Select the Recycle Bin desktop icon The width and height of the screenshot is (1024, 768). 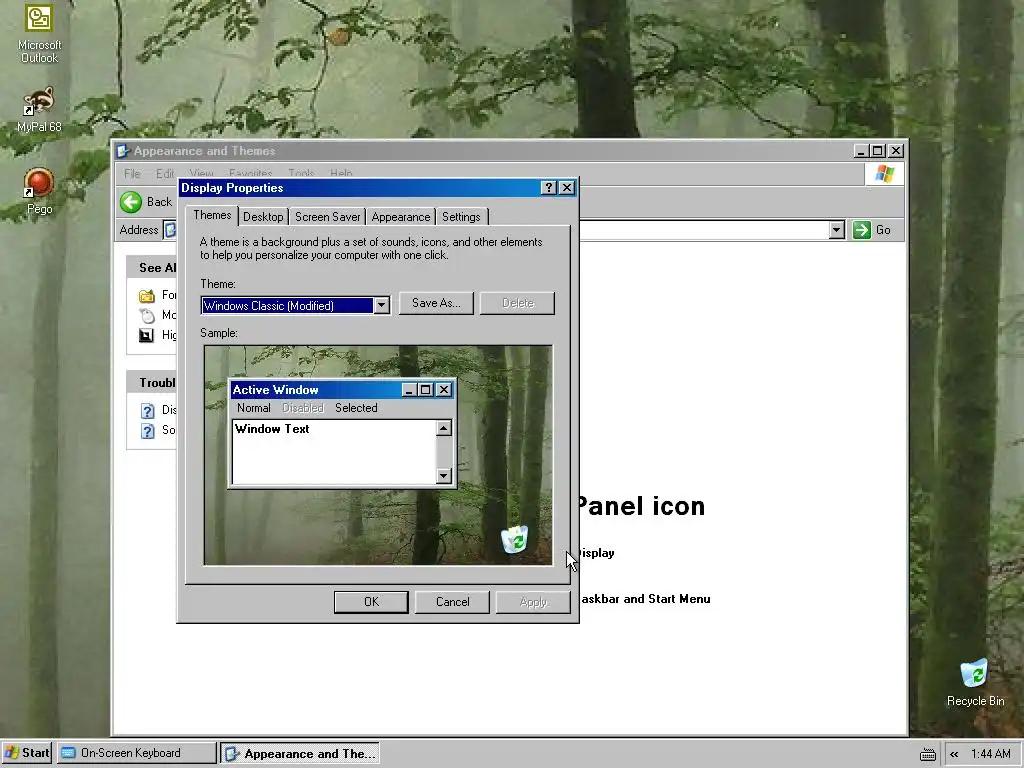coord(975,682)
